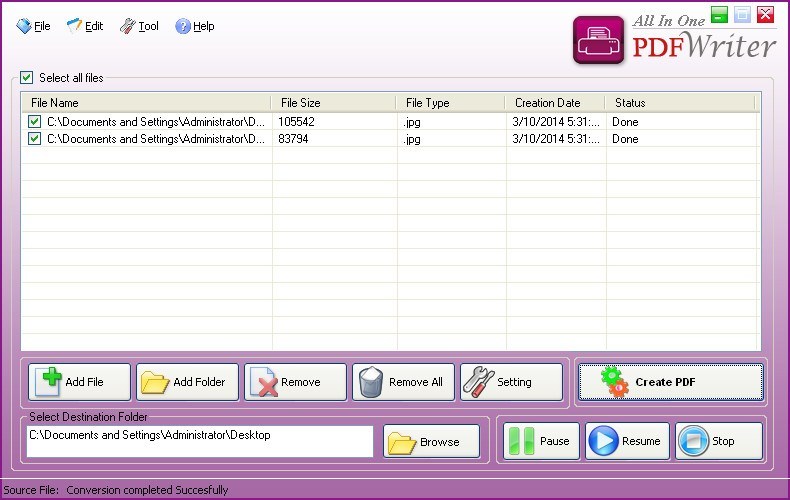The height and width of the screenshot is (500, 790).
Task: Click the Add File button with green plus icon
Action: 80,382
